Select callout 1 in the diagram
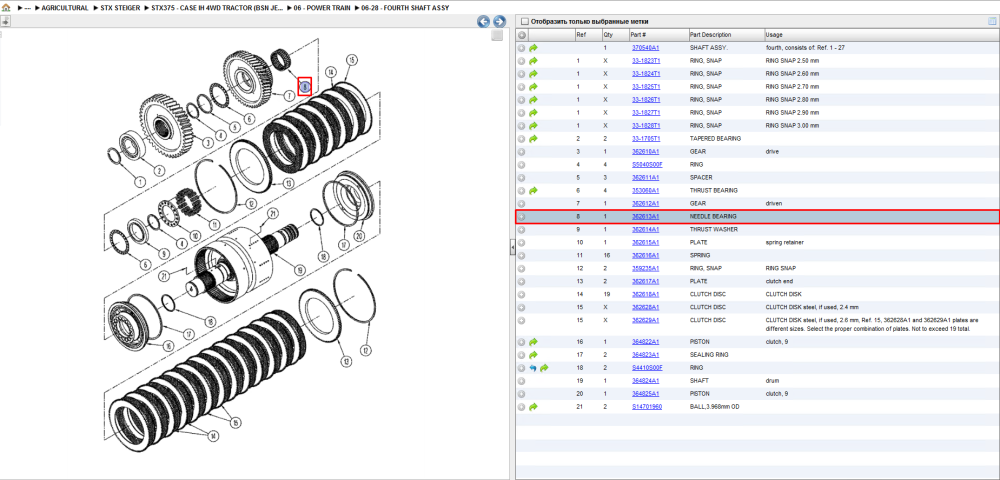 point(140,182)
